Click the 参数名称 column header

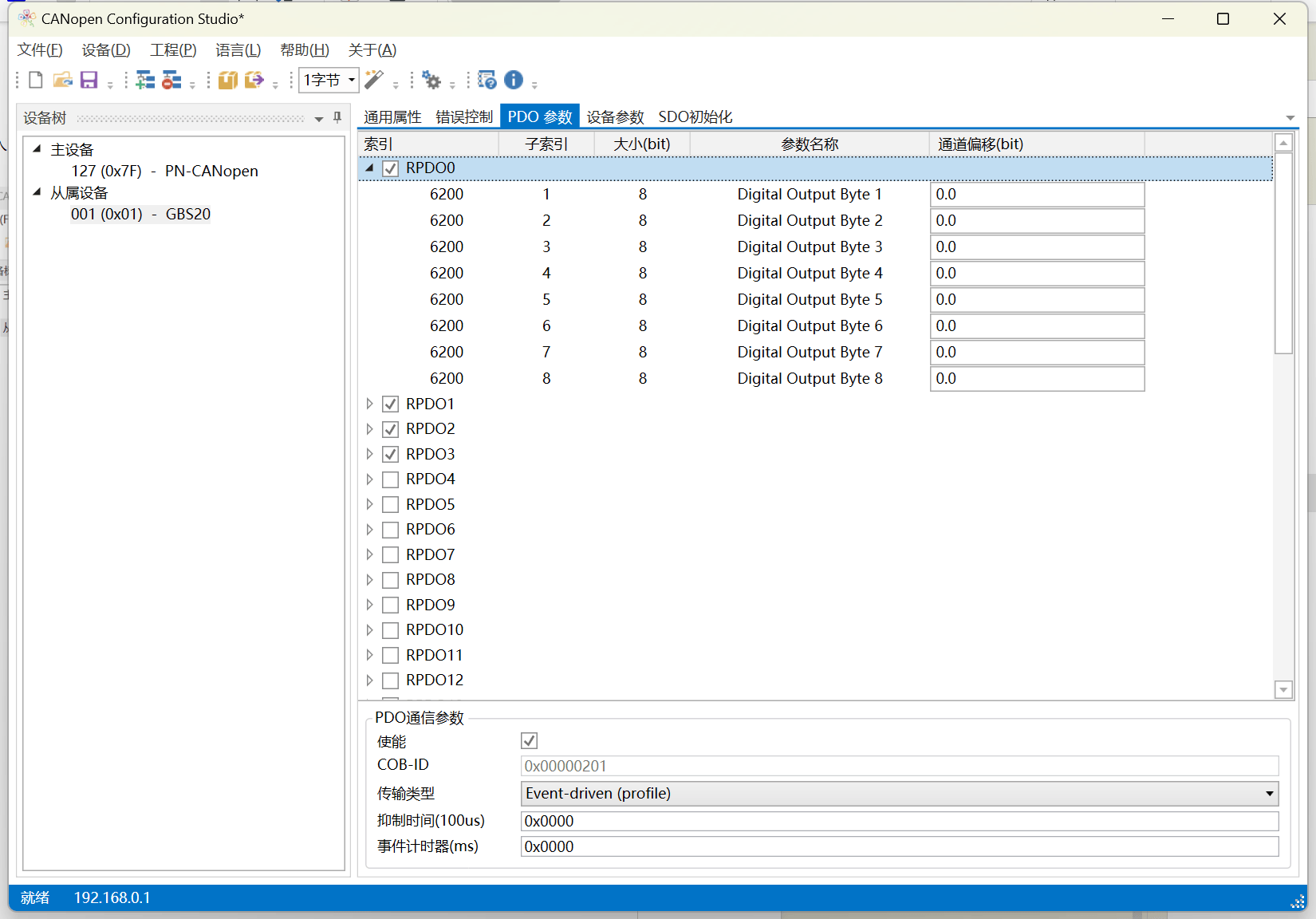pos(810,144)
